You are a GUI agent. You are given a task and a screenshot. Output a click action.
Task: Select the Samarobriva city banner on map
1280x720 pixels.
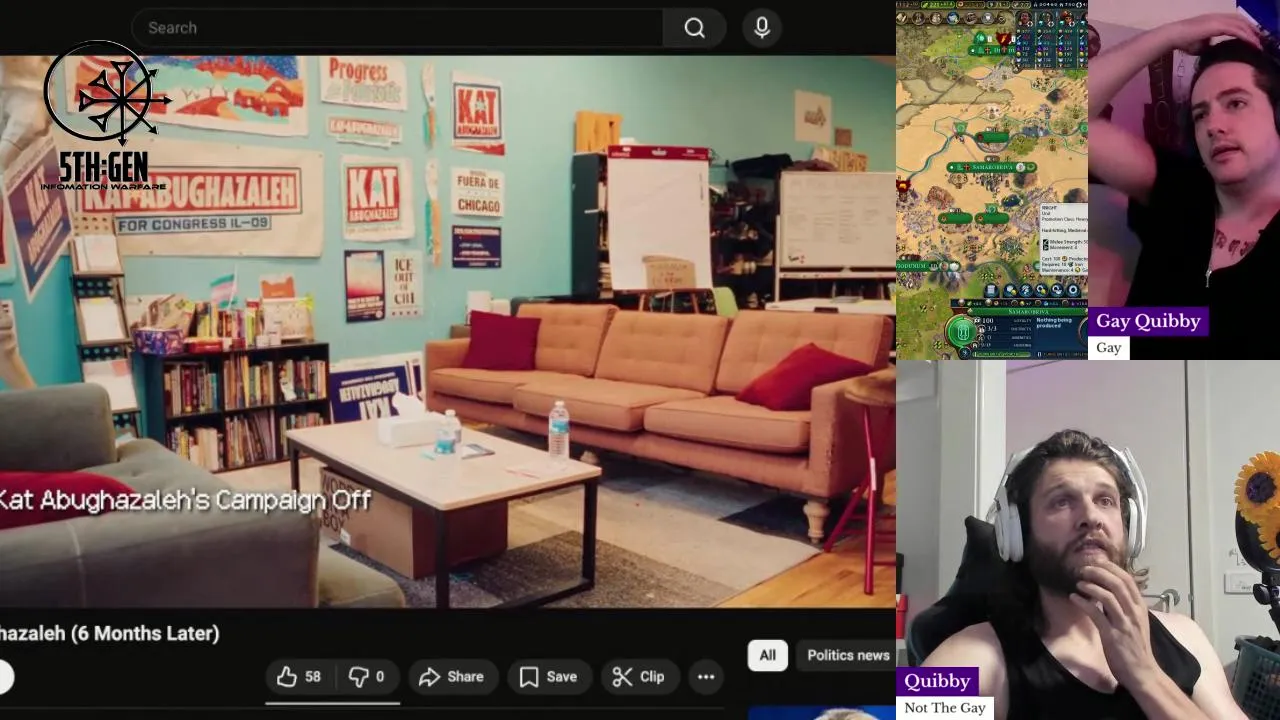coord(990,167)
